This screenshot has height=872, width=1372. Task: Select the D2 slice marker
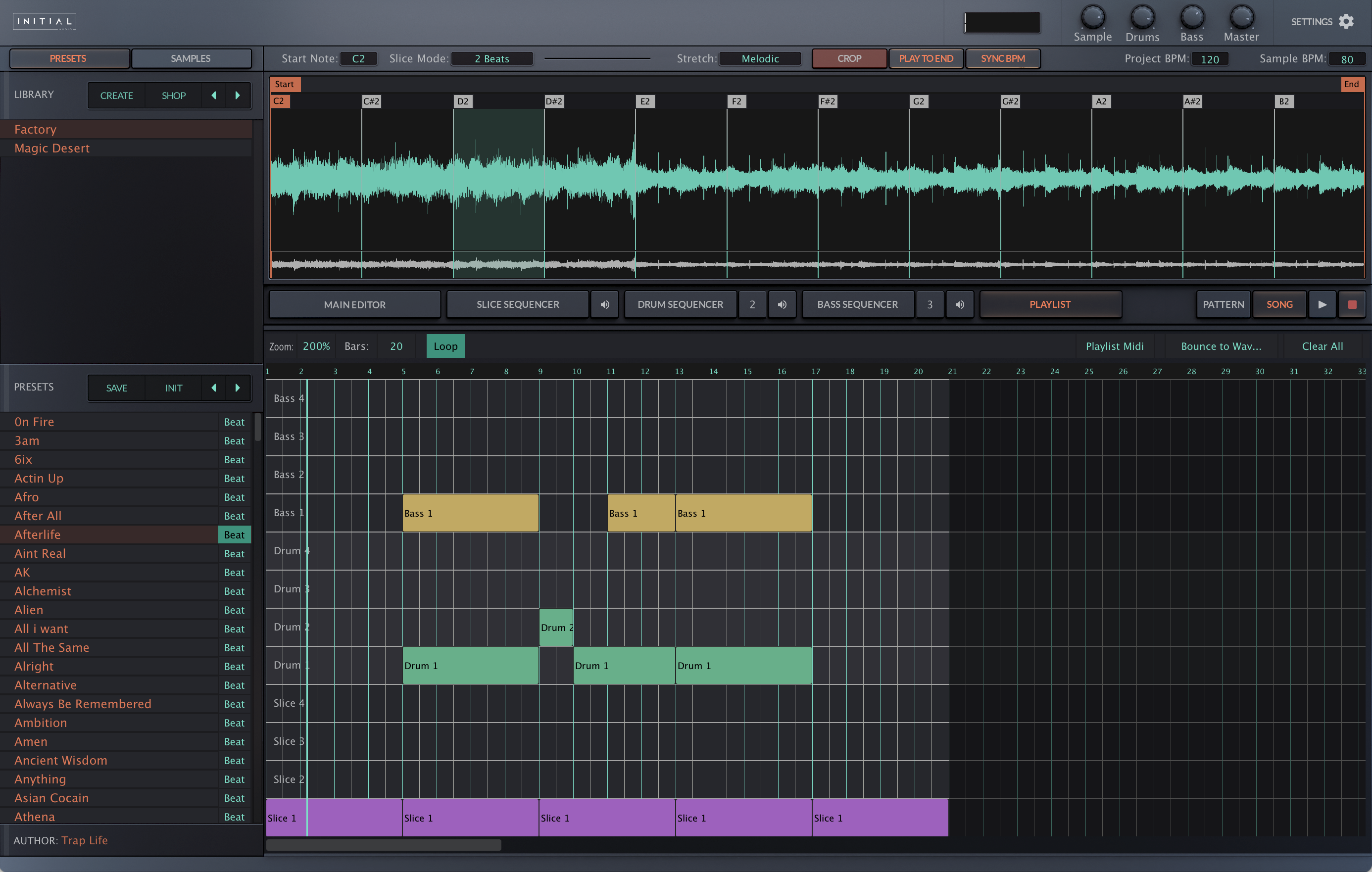[463, 101]
